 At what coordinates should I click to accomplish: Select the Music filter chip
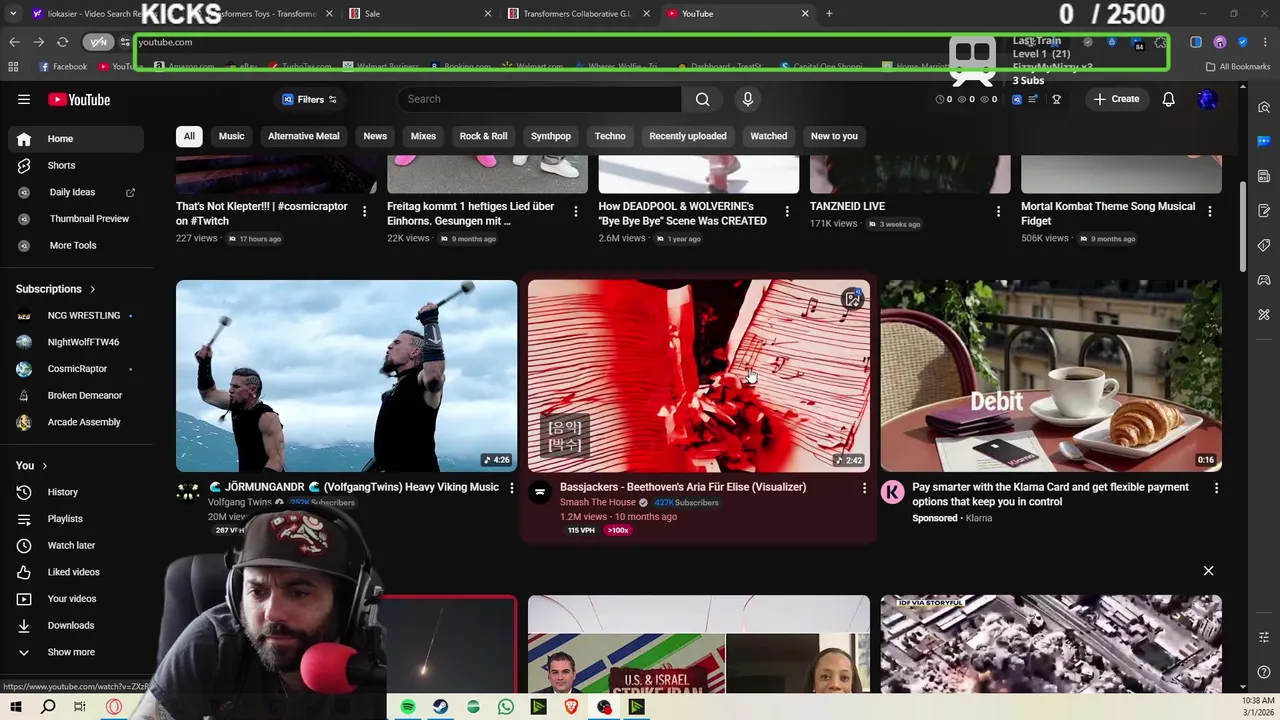click(x=231, y=136)
